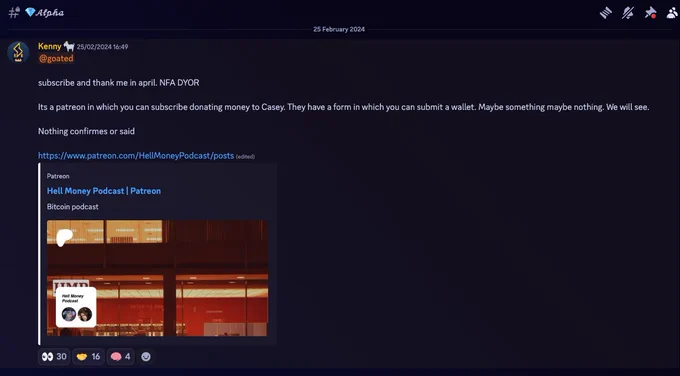This screenshot has height=376, width=680.
Task: Click the 'Nothing confirmes or said' line
Action: tap(86, 131)
